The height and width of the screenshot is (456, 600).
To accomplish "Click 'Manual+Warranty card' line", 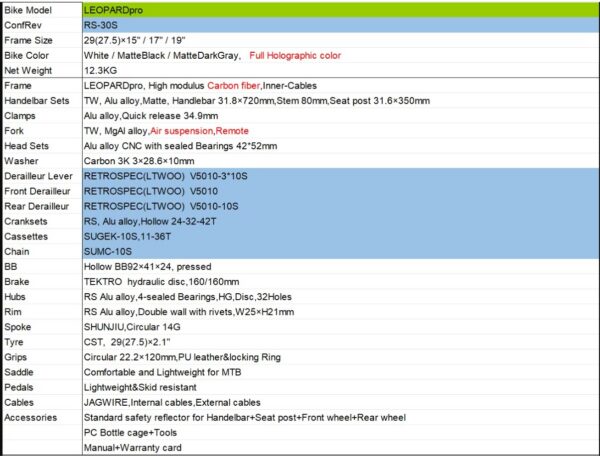I will (x=132, y=448).
